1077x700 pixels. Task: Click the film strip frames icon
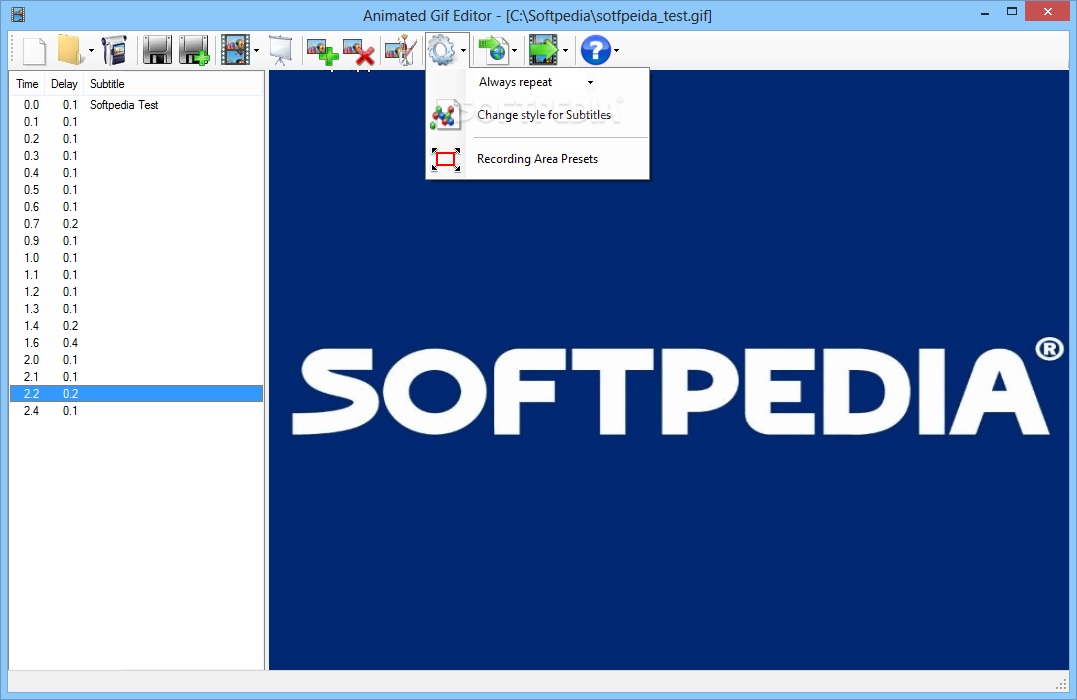tap(236, 50)
